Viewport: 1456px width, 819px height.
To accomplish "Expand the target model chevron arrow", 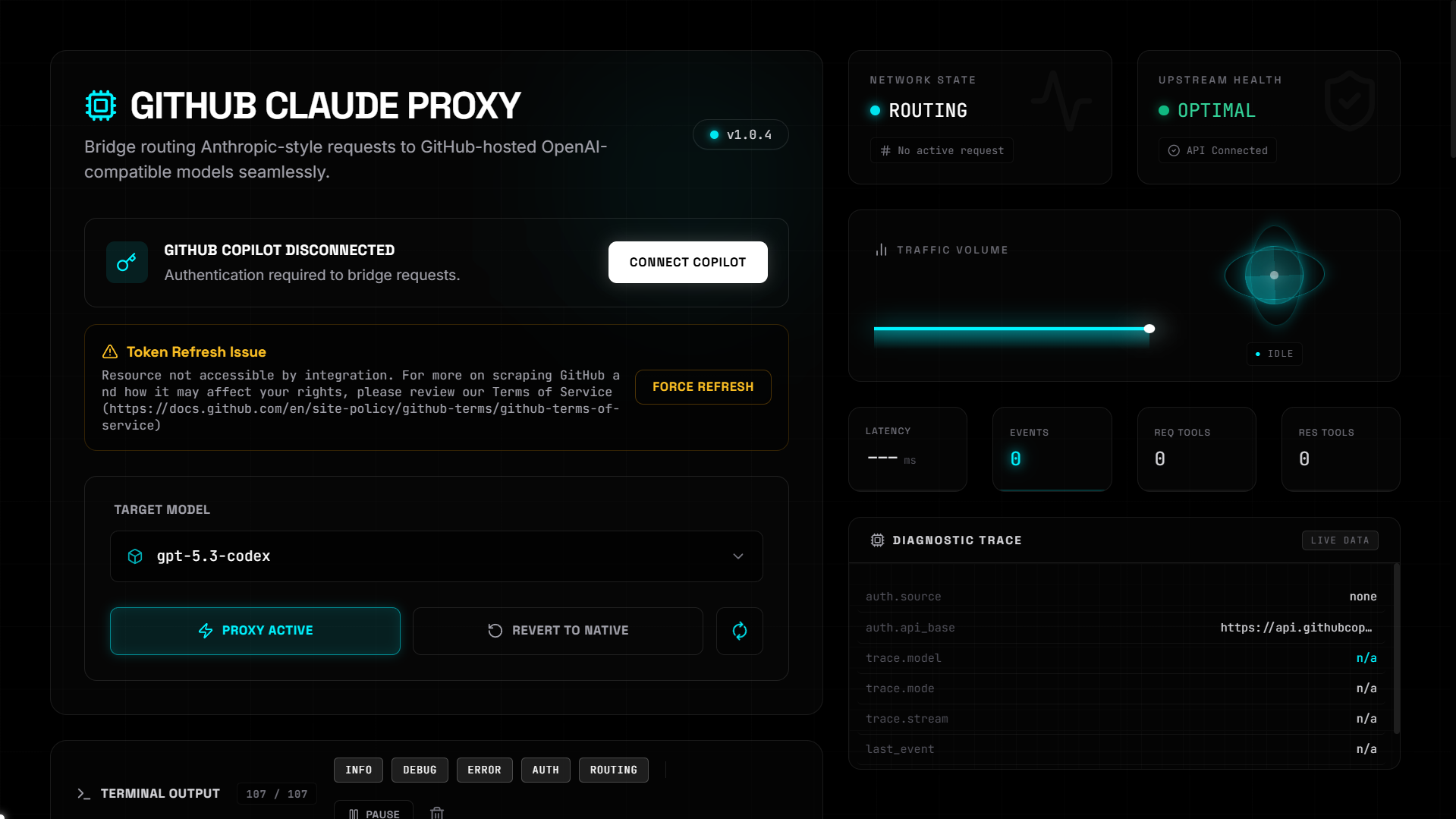I will (738, 556).
